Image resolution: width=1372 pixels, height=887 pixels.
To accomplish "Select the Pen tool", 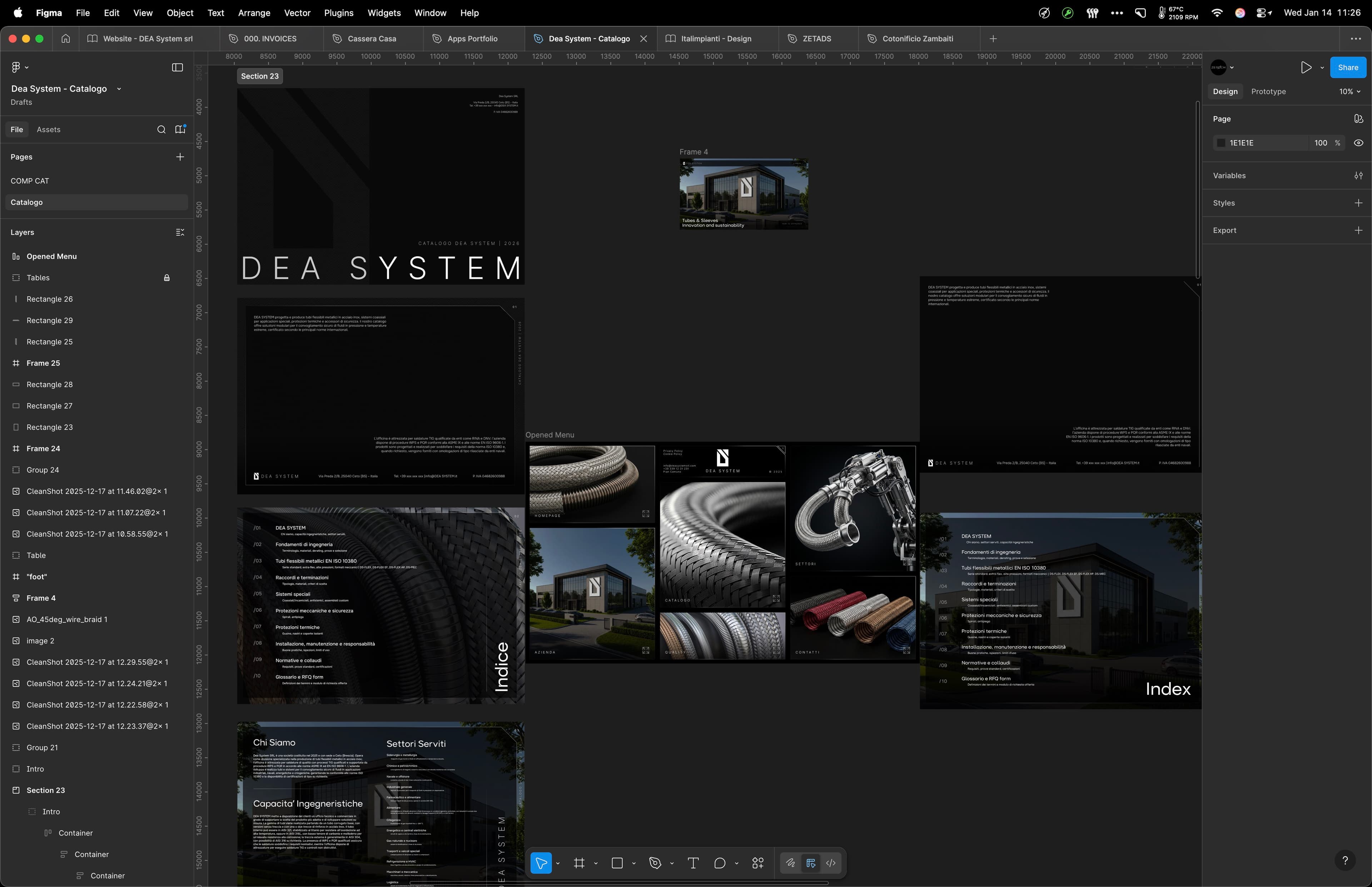I will click(655, 863).
